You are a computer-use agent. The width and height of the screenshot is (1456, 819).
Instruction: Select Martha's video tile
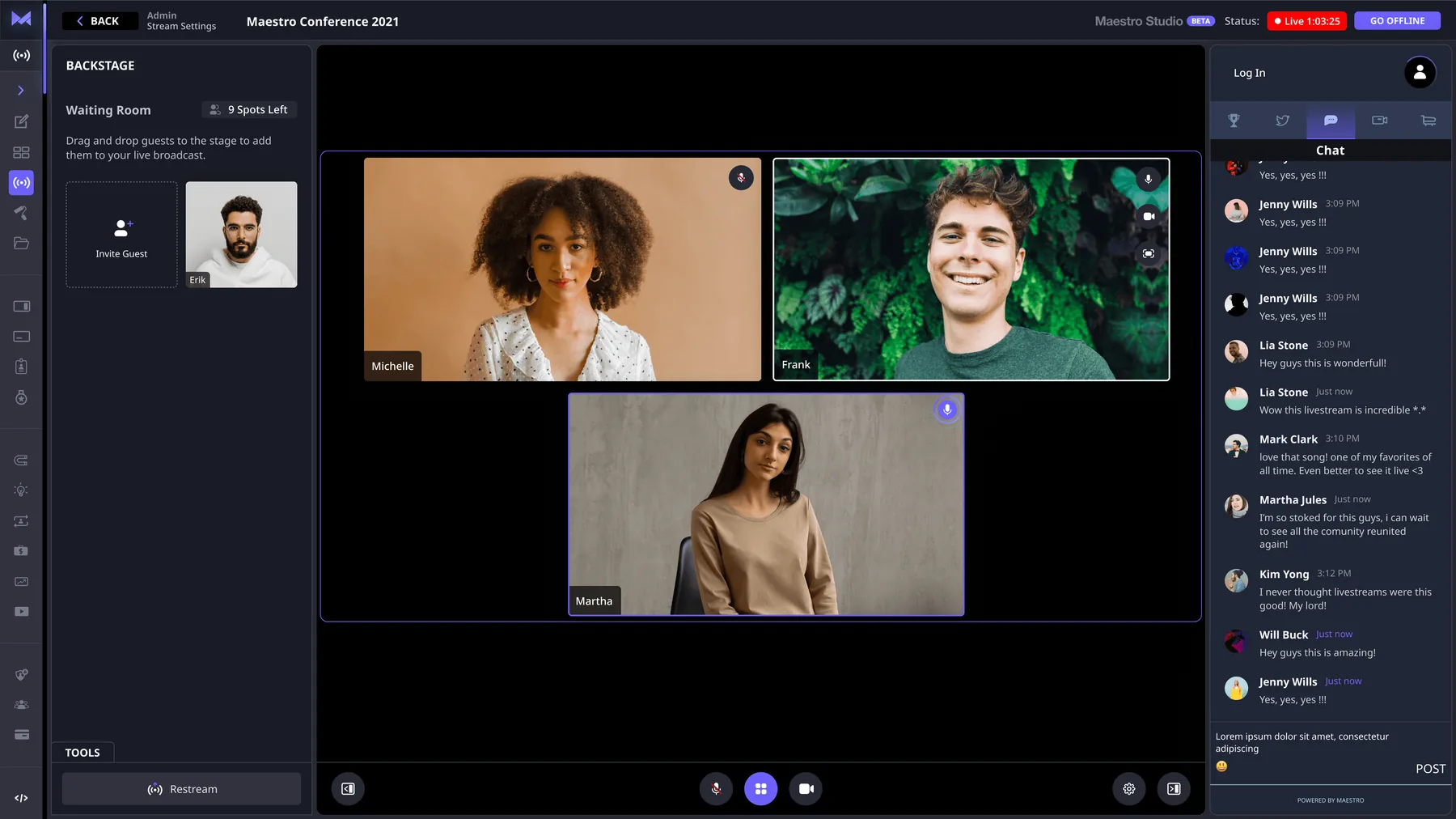click(x=766, y=505)
